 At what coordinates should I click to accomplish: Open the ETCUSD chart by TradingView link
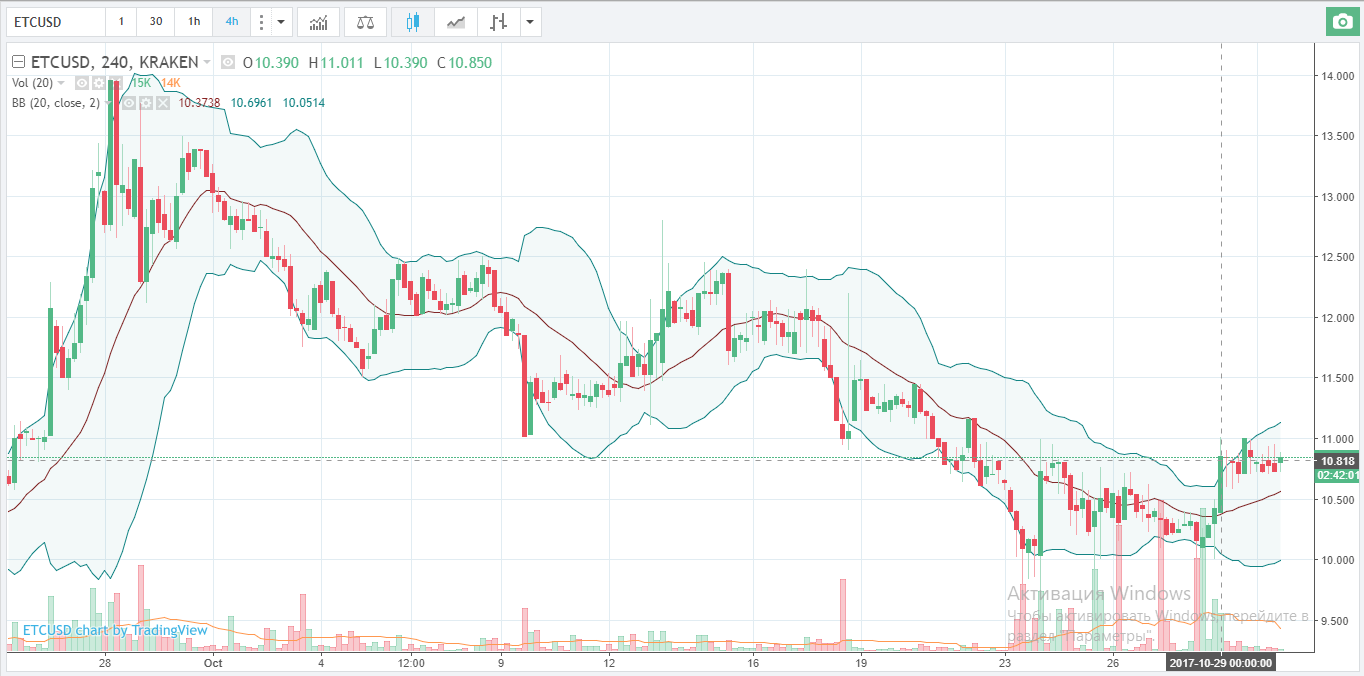[x=115, y=630]
